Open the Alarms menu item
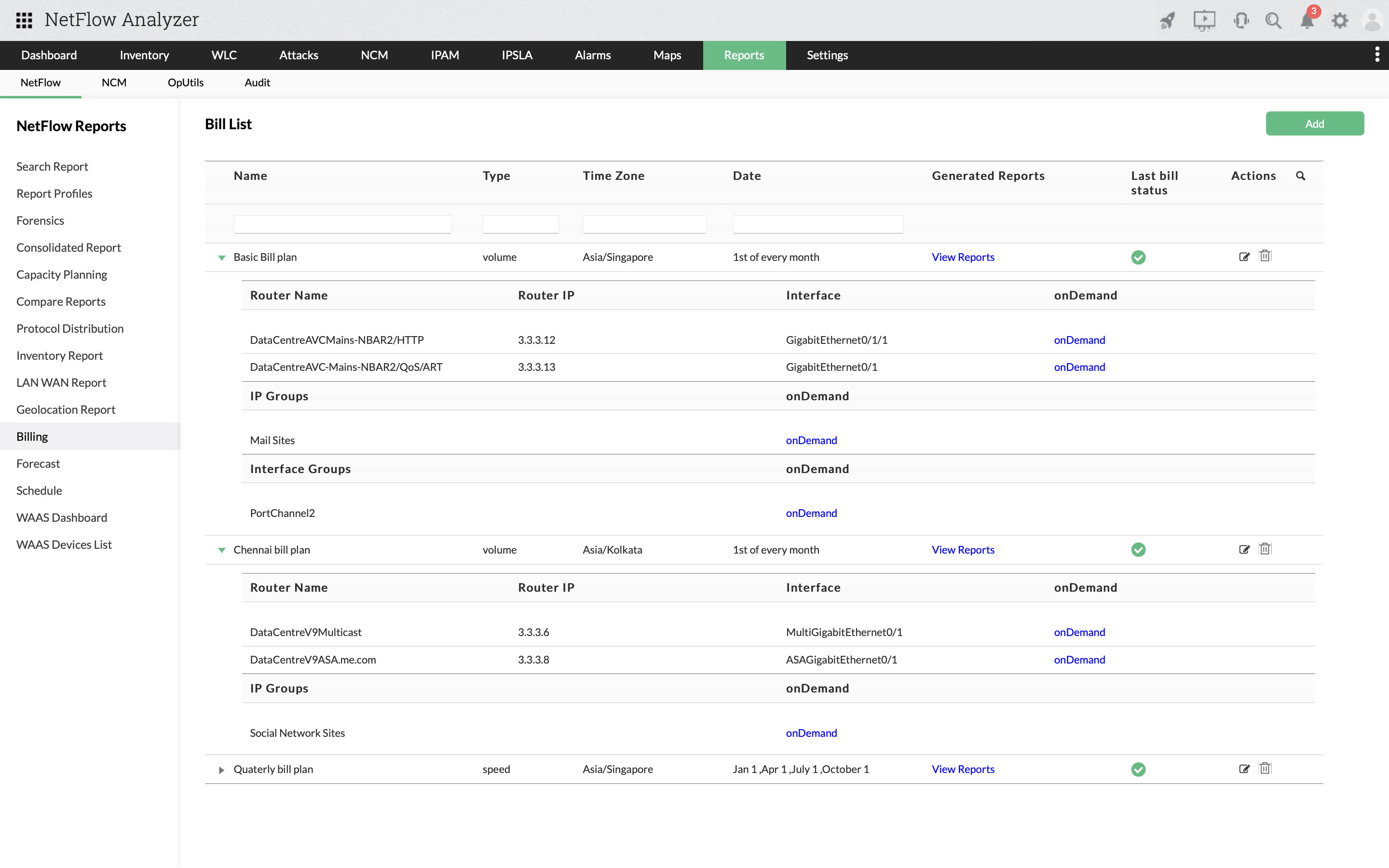 pyautogui.click(x=592, y=55)
